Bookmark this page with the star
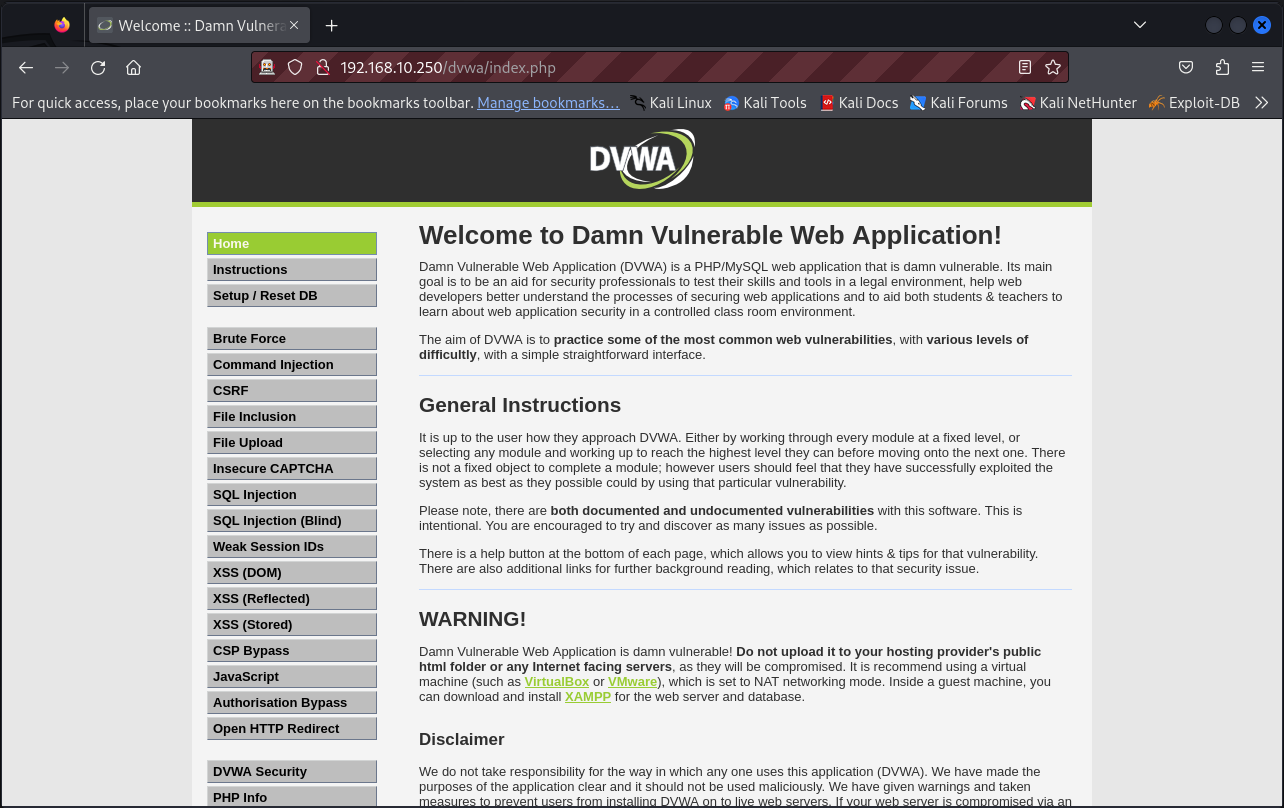Screen dimensions: 1284x808 [1053, 67]
